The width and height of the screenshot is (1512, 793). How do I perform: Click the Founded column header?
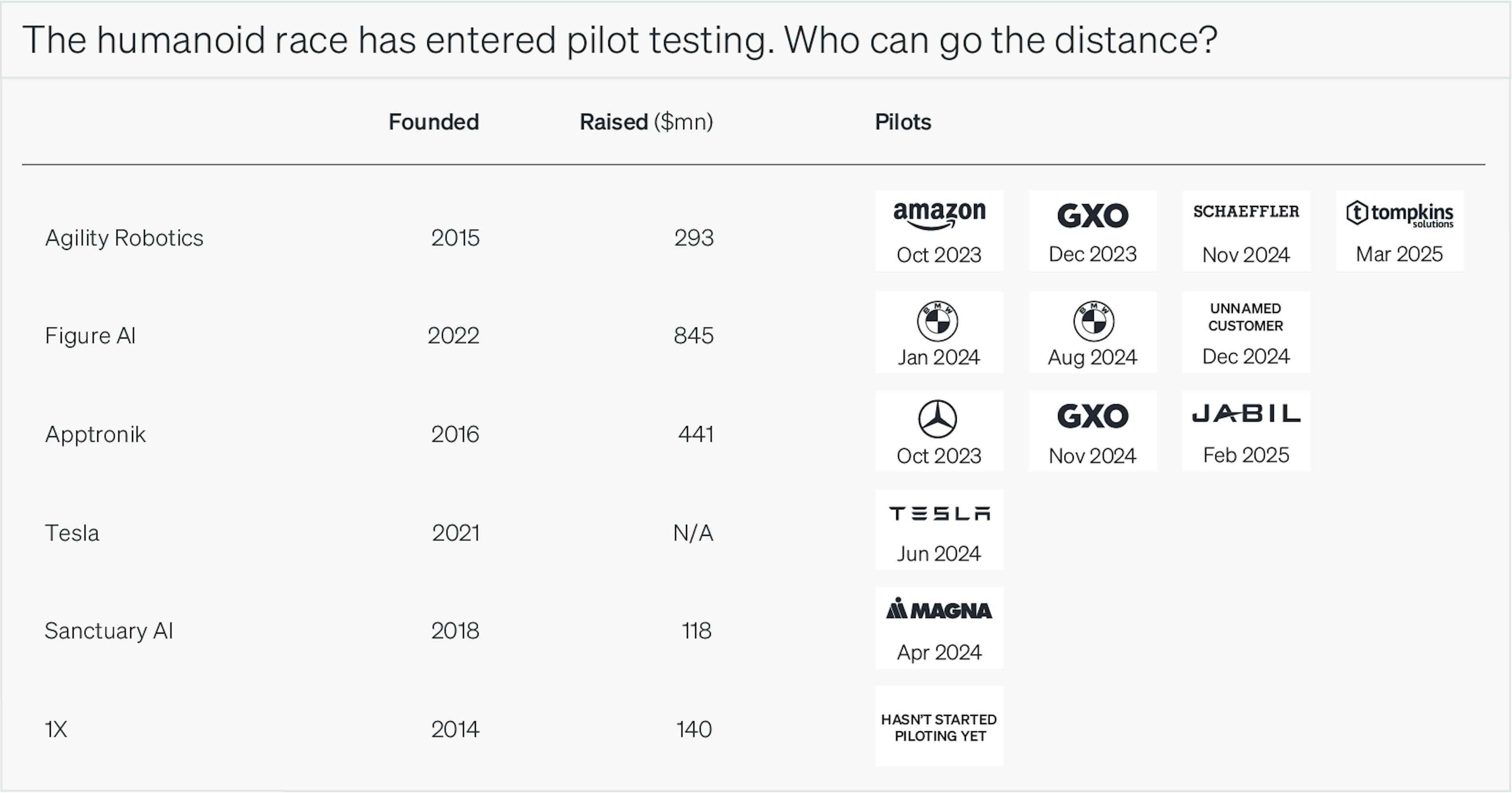434,122
